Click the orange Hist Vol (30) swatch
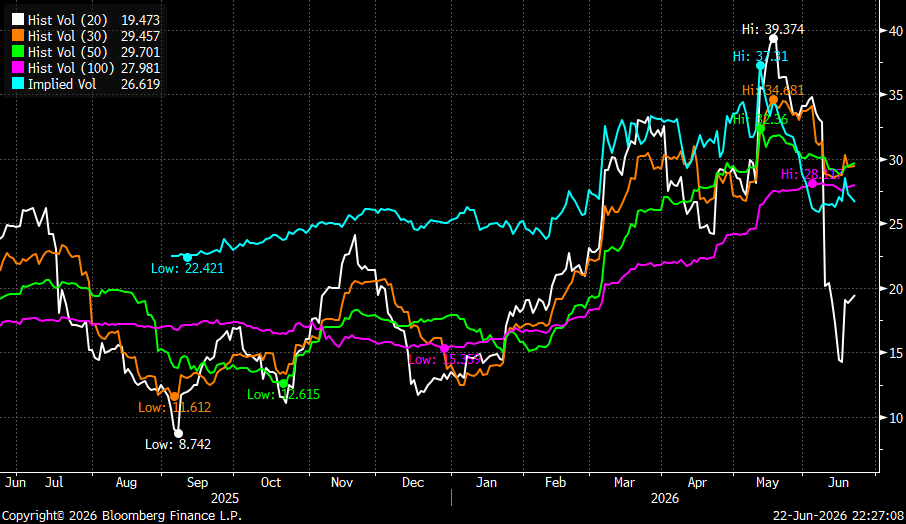Screen dimensions: 906x524 (x=18, y=36)
